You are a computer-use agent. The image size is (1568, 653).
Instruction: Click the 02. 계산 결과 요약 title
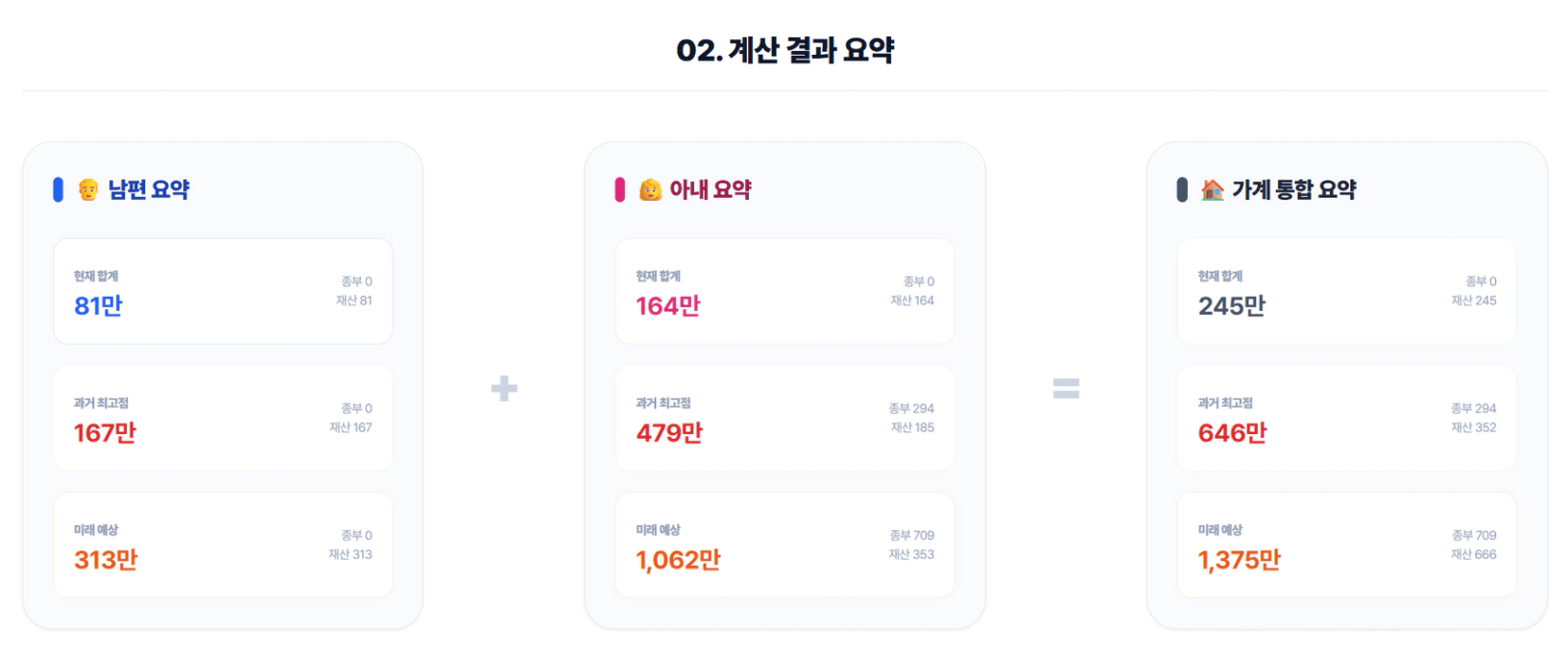click(x=784, y=50)
